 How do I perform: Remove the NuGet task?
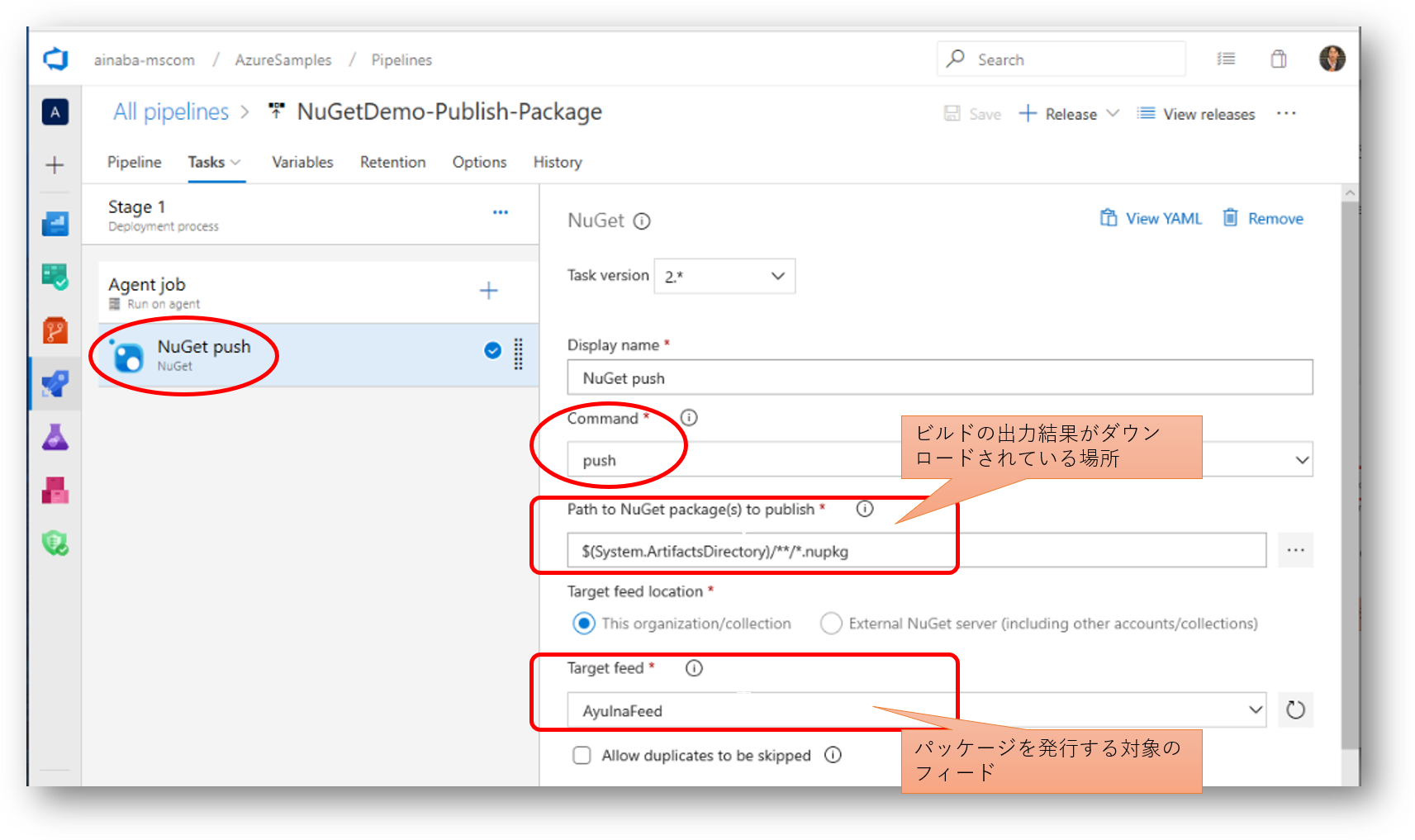pyautogui.click(x=1263, y=218)
